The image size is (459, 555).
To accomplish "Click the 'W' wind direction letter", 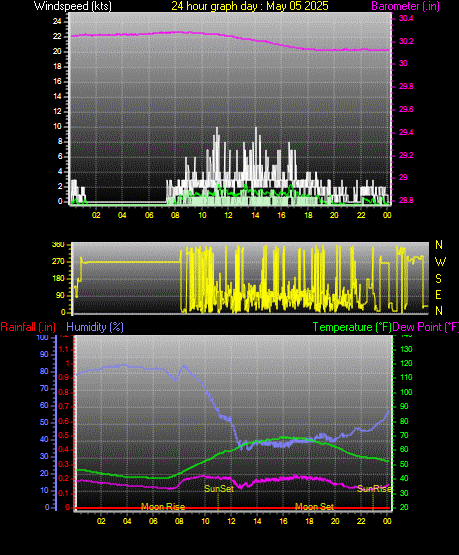I will (440, 262).
